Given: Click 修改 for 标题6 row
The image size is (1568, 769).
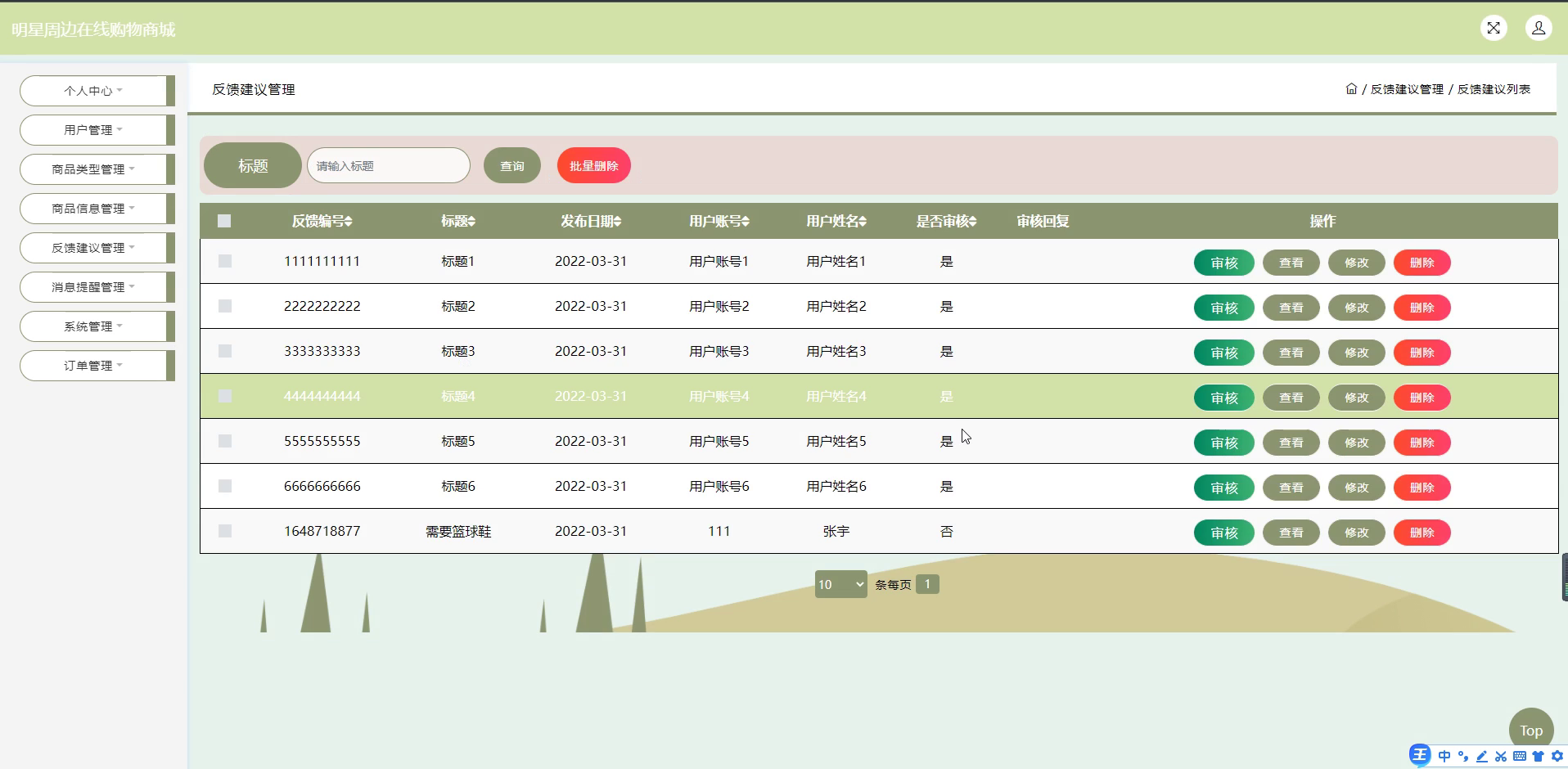Looking at the screenshot, I should tap(1357, 488).
